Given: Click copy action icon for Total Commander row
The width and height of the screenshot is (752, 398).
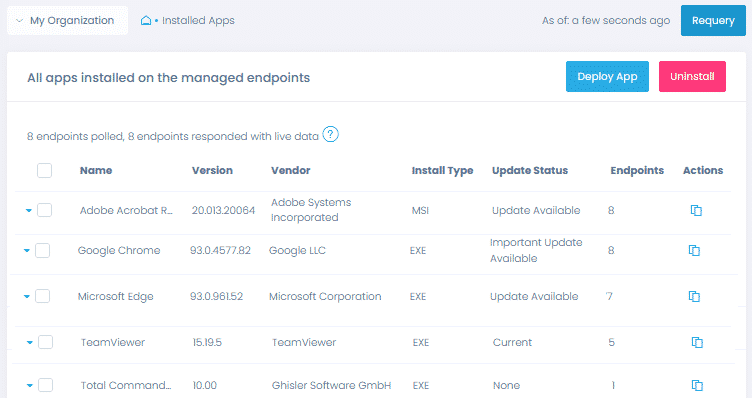Looking at the screenshot, I should 697,385.
